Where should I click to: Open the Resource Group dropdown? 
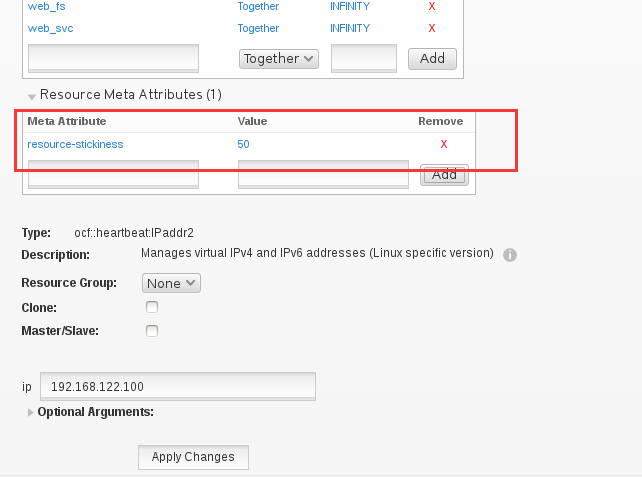pyautogui.click(x=171, y=283)
